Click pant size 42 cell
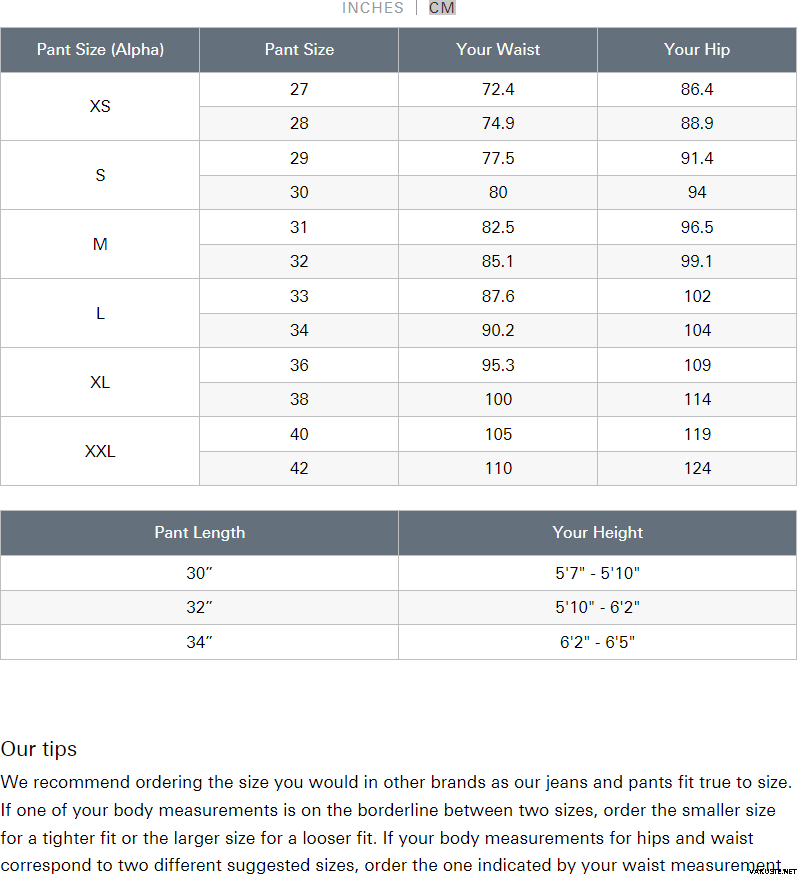Screen dimensions: 797x874 pos(299,468)
